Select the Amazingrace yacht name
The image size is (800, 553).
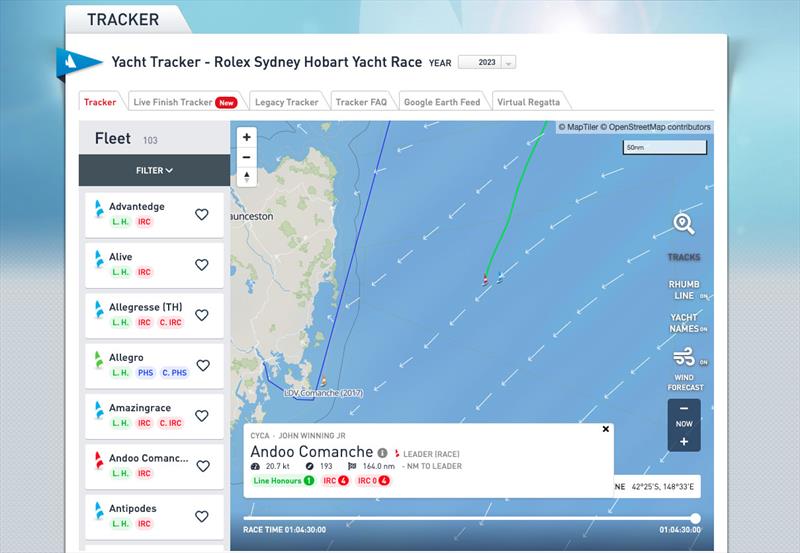tap(140, 408)
